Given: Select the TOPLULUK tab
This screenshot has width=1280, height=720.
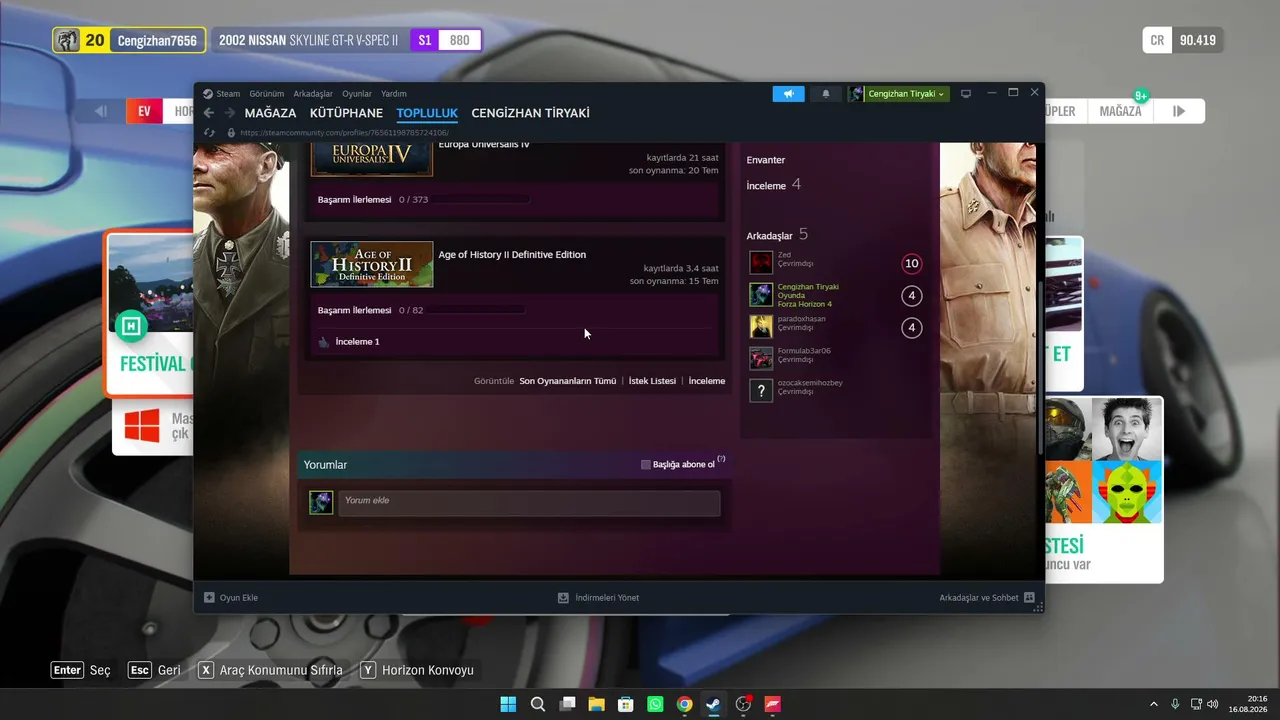Looking at the screenshot, I should [x=427, y=113].
